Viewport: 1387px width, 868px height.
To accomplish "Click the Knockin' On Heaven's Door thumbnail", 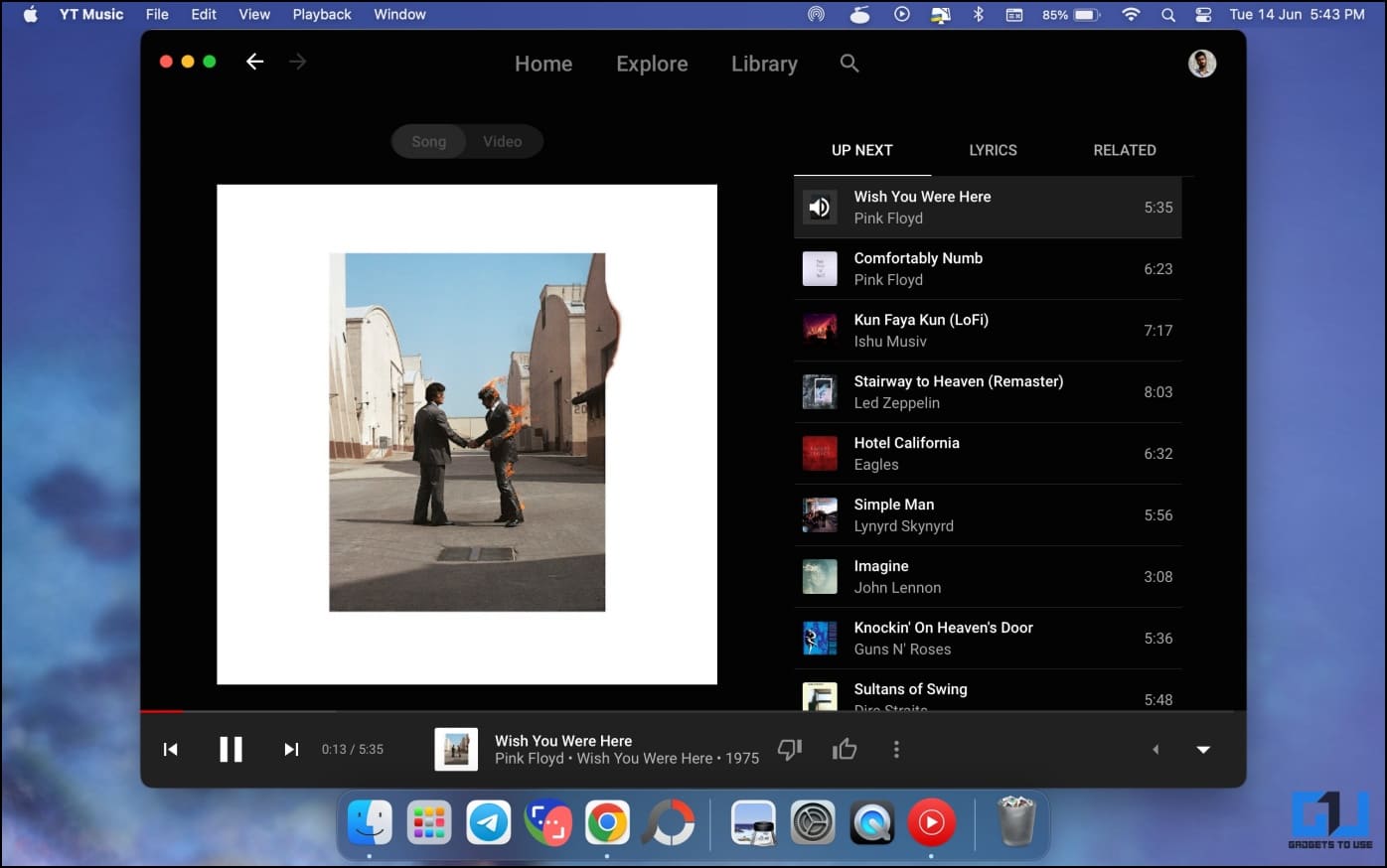I will click(820, 639).
